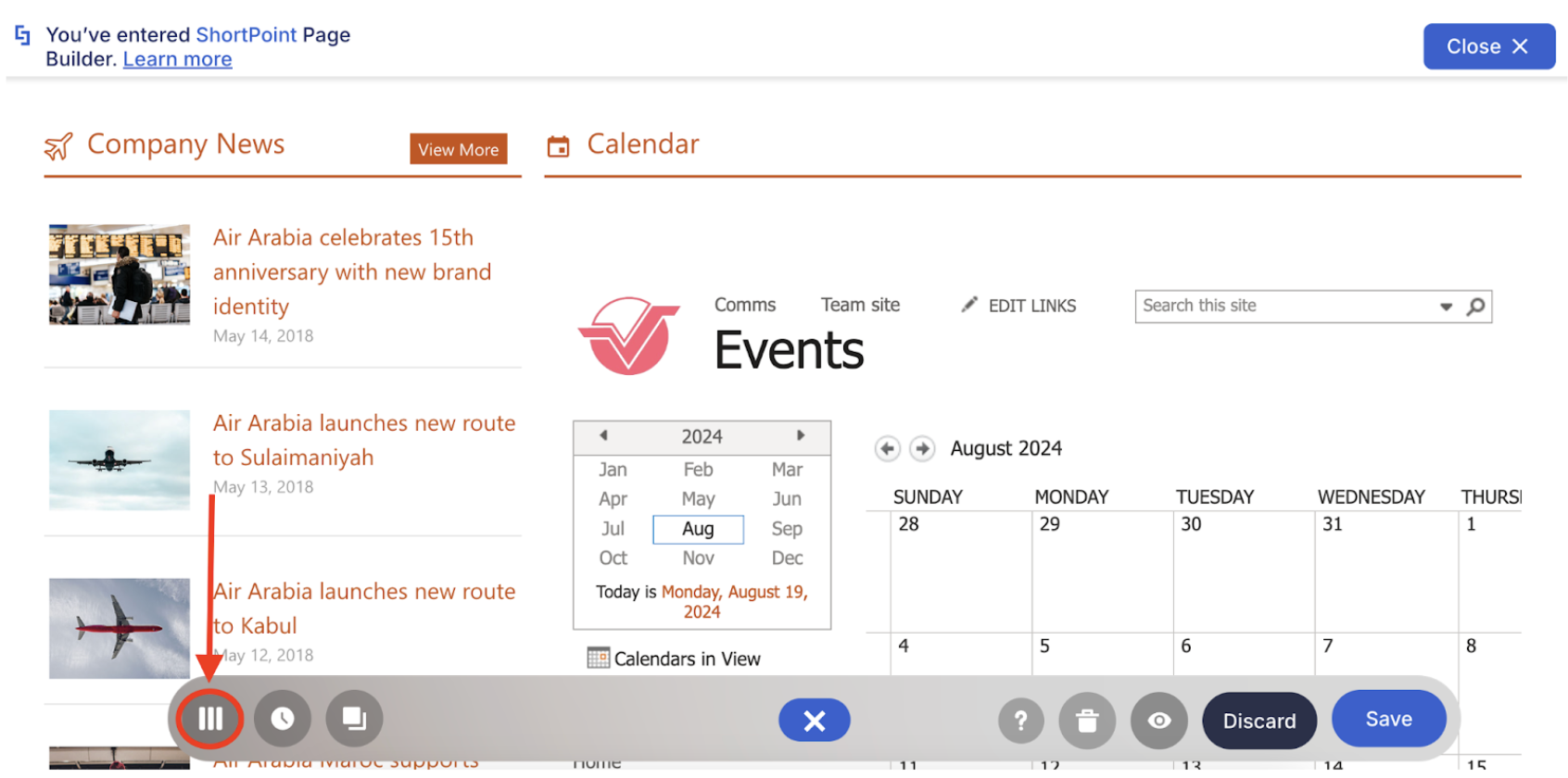Select Jul in the month picker

(613, 529)
